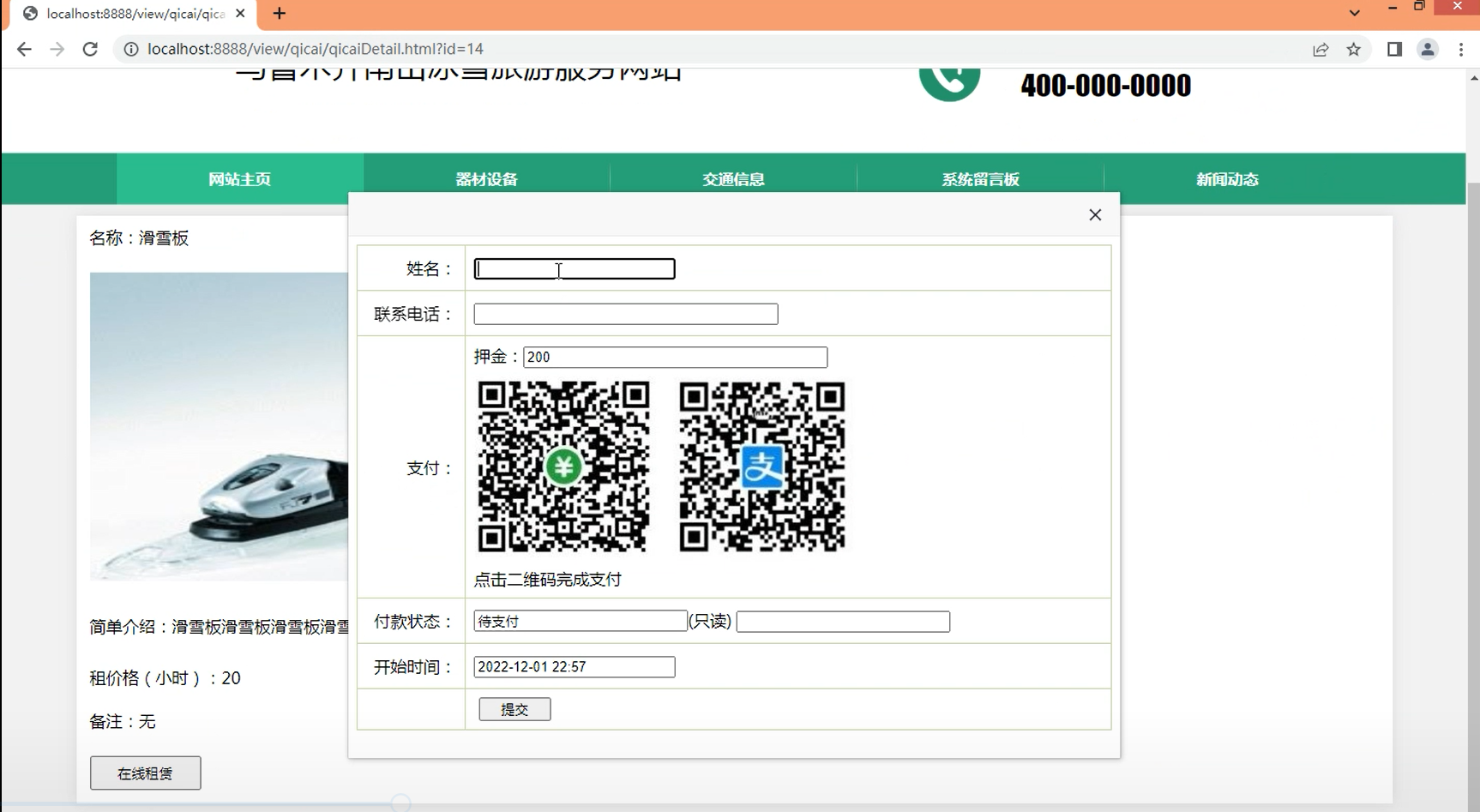Open the 系统留言板 navigation tab
Viewport: 1480px width, 812px height.
[980, 179]
